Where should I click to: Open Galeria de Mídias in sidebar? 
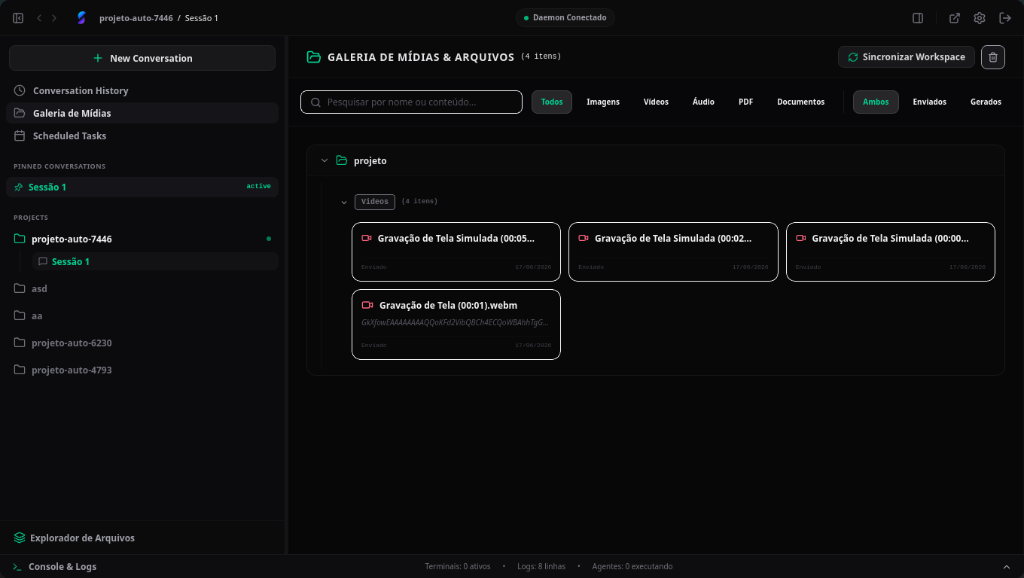point(142,113)
